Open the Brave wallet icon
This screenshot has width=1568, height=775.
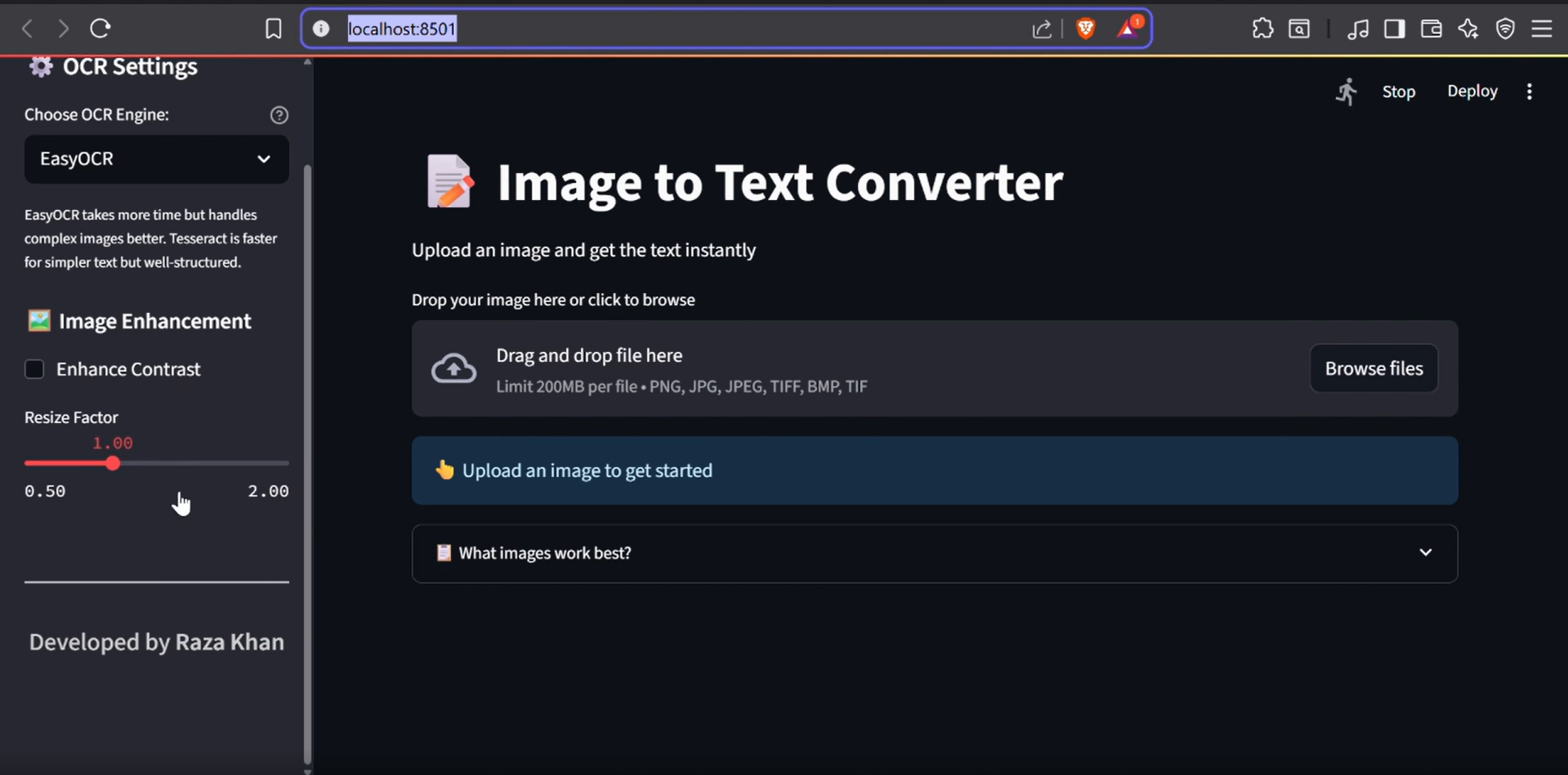pos(1431,29)
